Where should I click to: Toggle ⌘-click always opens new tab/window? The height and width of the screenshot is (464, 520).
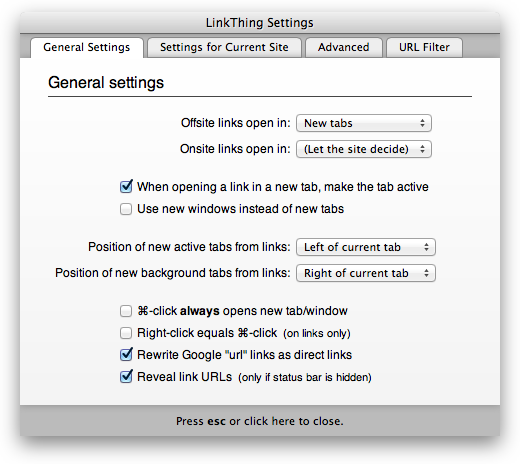click(x=126, y=311)
